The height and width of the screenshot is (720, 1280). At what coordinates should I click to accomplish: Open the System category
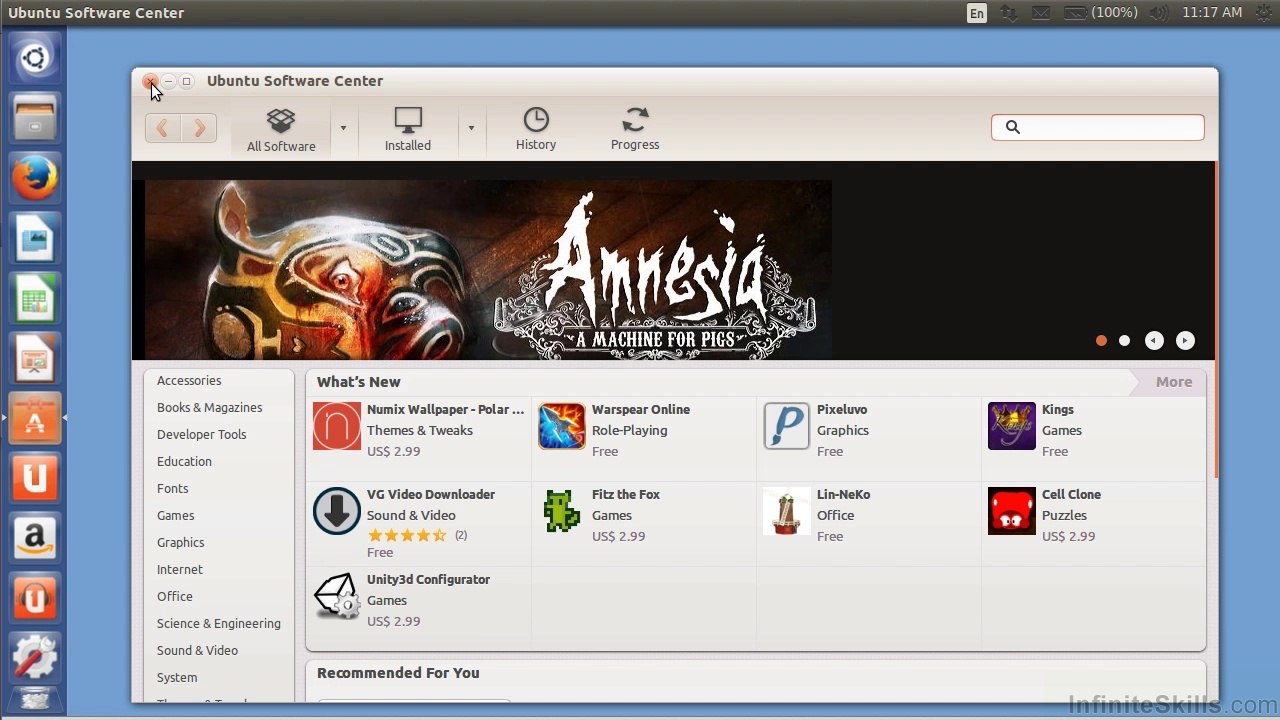177,678
